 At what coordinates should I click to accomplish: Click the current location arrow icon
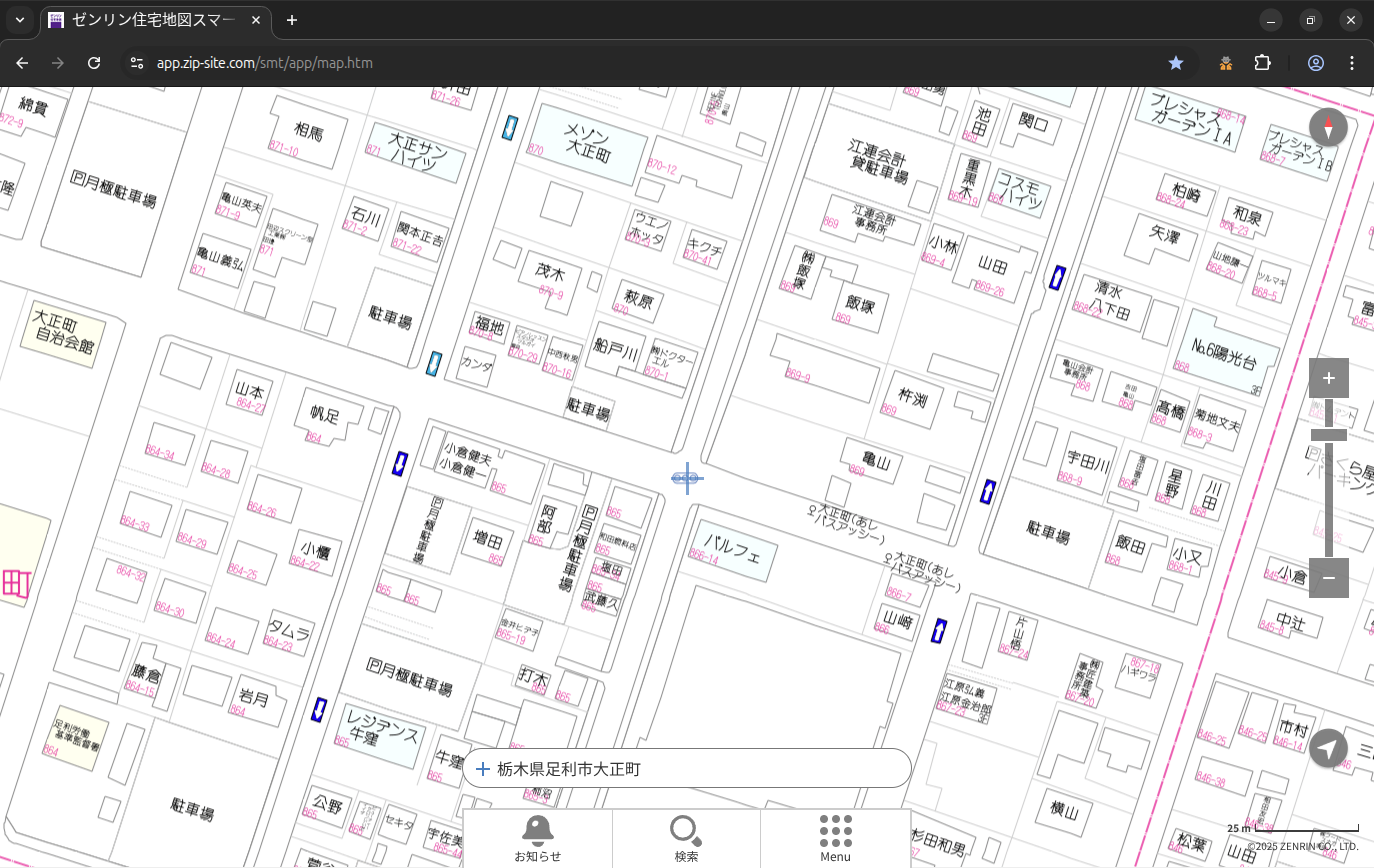(x=1328, y=748)
